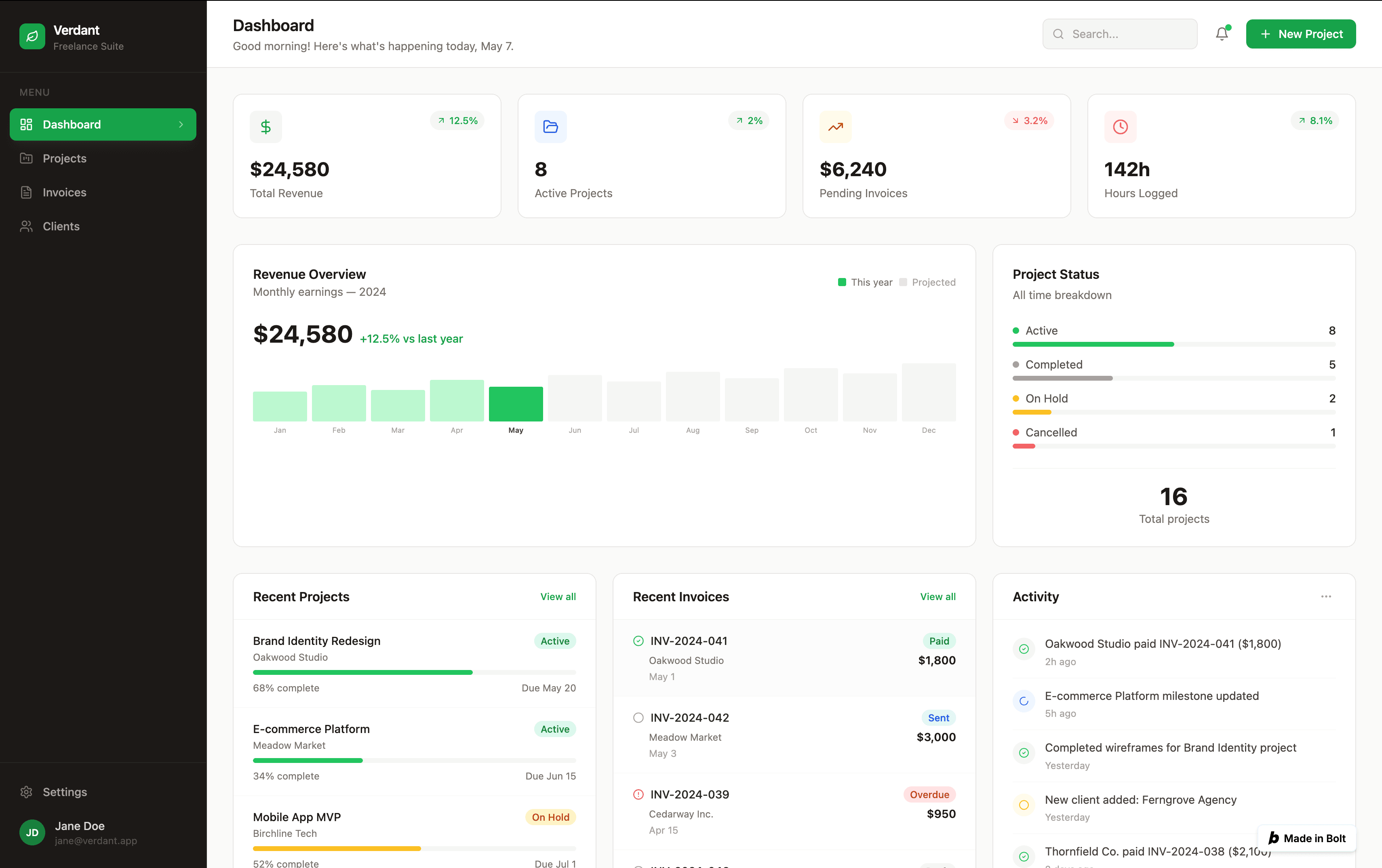This screenshot has width=1382, height=868.
Task: Click in the Search field
Action: 1120,34
